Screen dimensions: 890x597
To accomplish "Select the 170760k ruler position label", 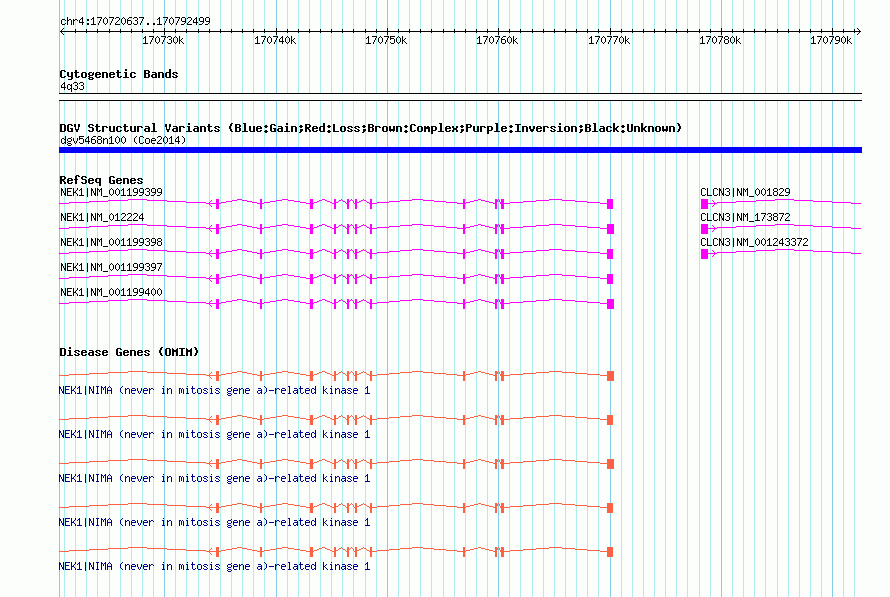I will 497,41.
